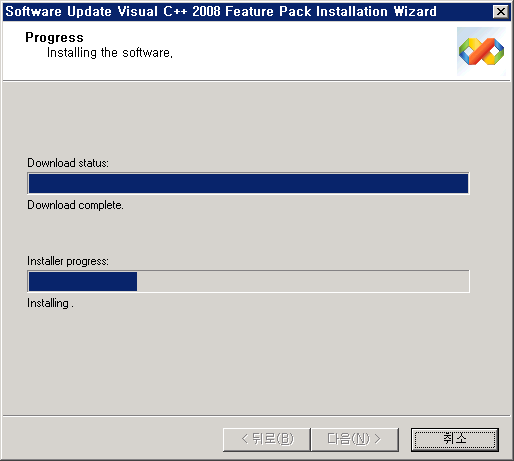
Task: Click the Visual Studio infinity logo icon
Action: pyautogui.click(x=481, y=51)
